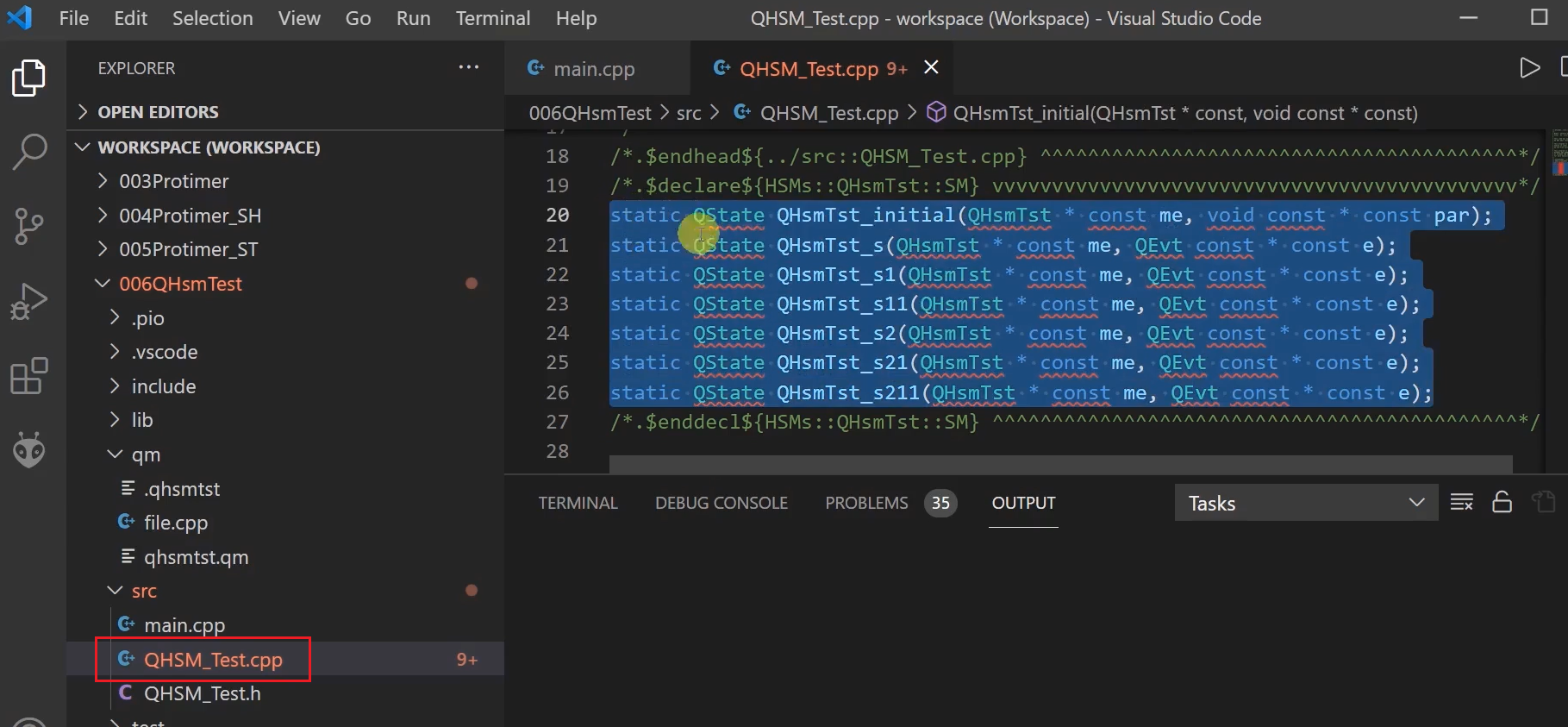Open Explorer more actions ellipsis

[x=468, y=67]
